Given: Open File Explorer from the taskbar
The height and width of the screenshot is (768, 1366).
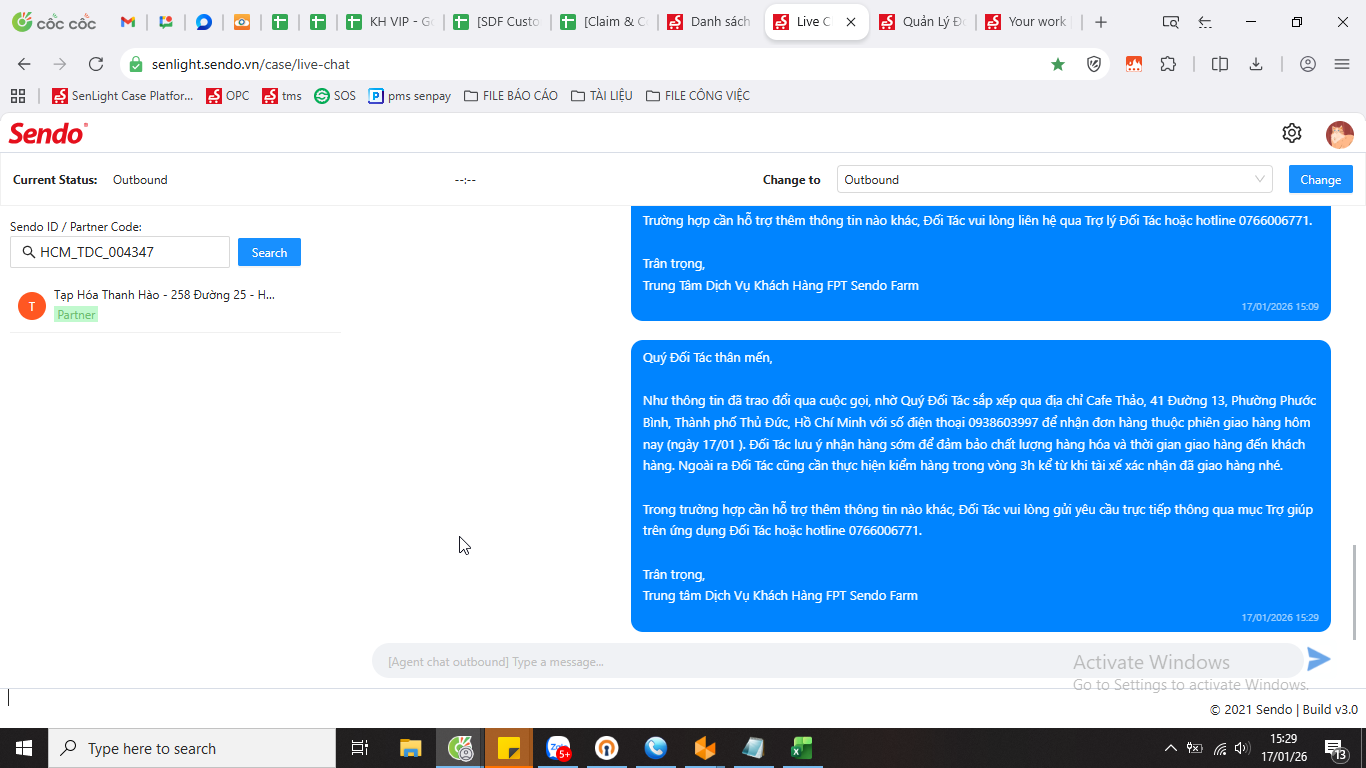Looking at the screenshot, I should tap(410, 748).
